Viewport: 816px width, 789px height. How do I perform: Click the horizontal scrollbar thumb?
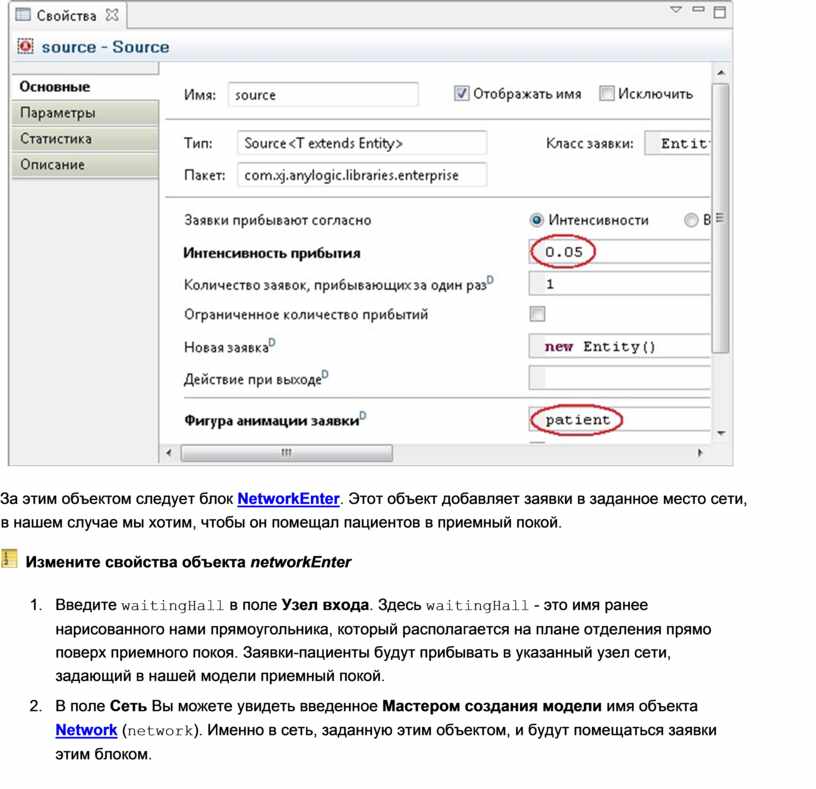click(286, 453)
